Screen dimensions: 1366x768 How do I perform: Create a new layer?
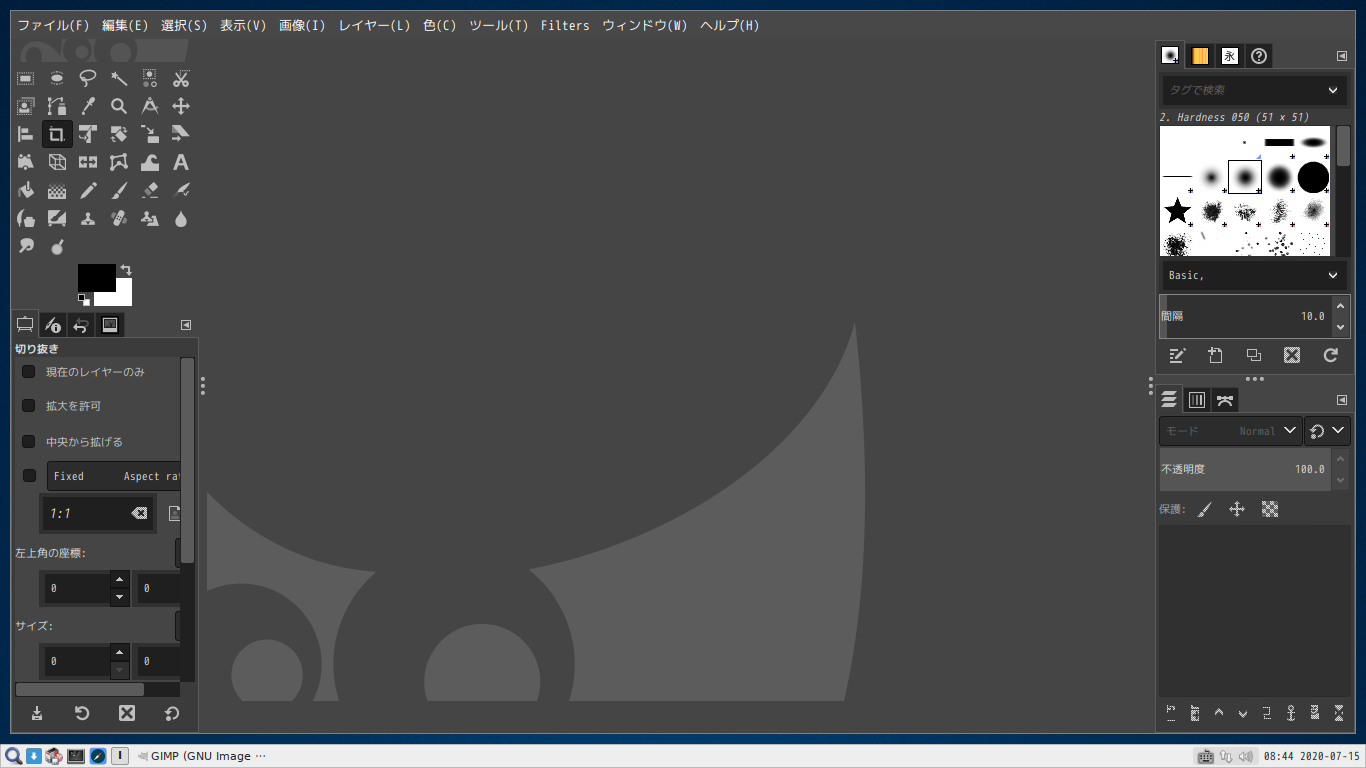pos(1171,713)
